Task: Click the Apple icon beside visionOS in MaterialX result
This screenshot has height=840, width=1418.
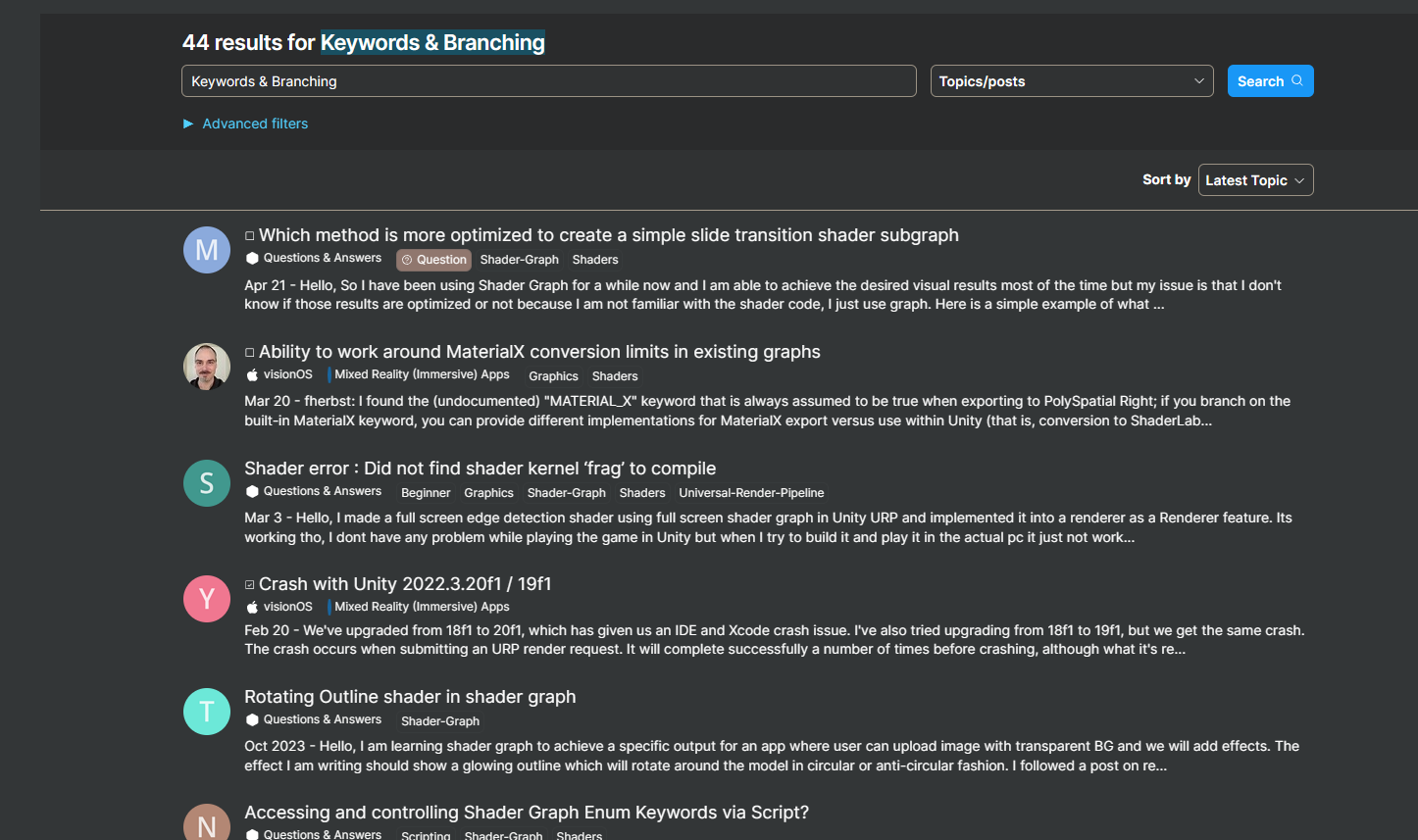Action: [x=252, y=374]
